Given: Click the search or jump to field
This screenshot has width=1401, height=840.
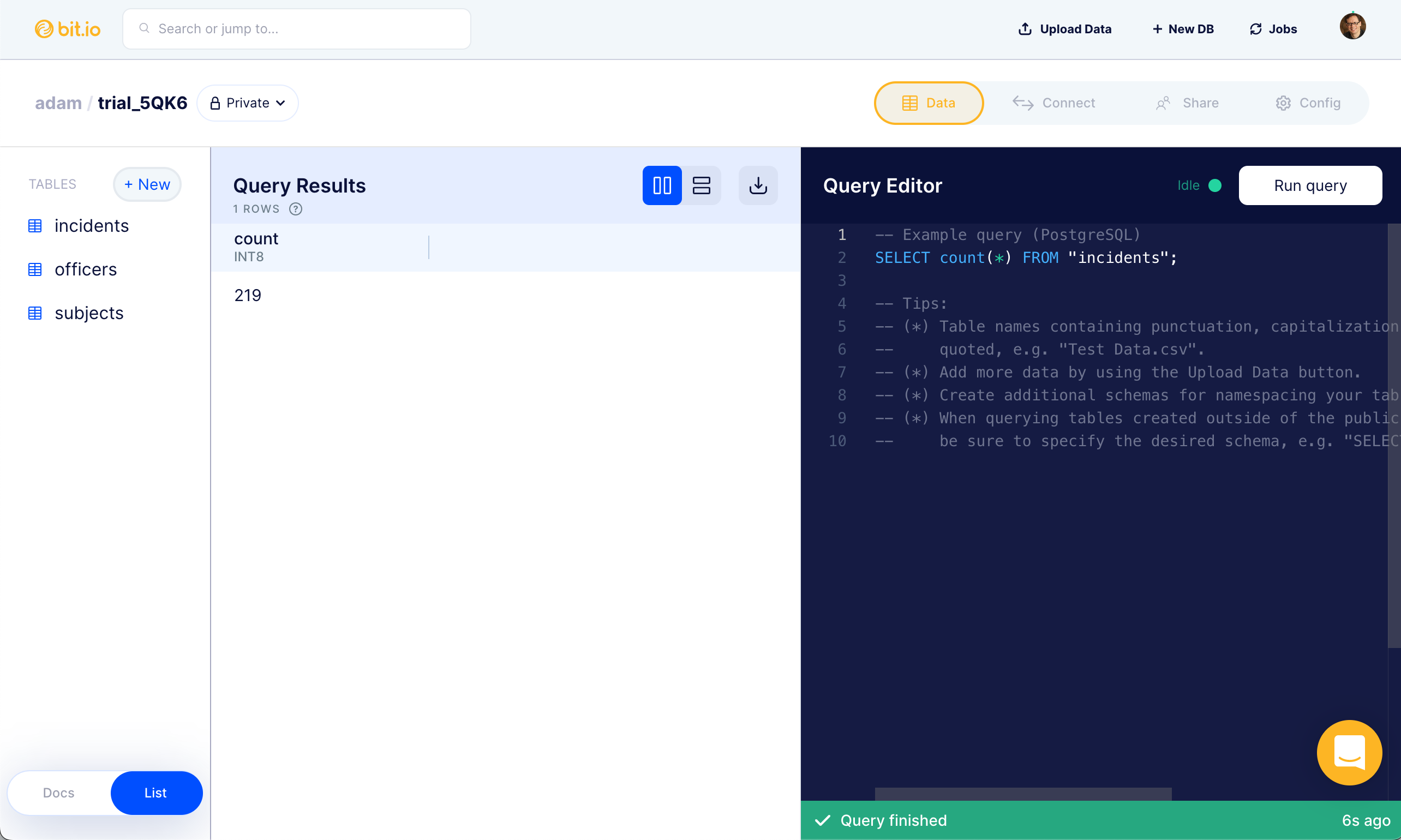Looking at the screenshot, I should (296, 28).
